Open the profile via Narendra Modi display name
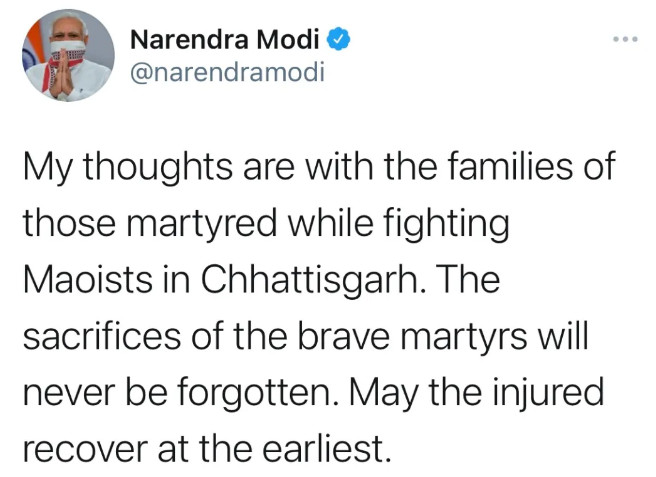 225,39
